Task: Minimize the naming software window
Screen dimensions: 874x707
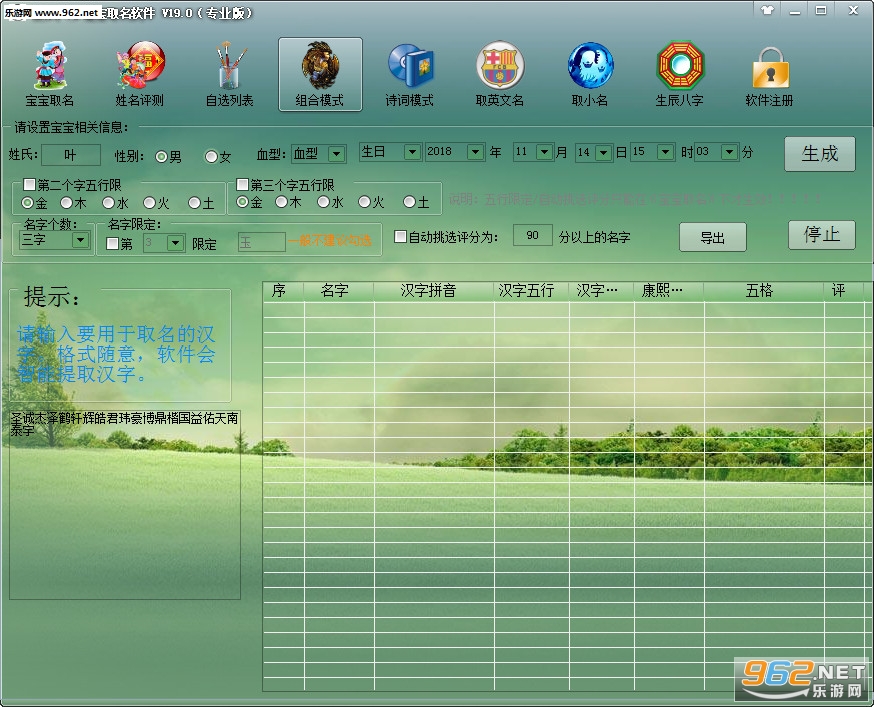Action: 795,11
